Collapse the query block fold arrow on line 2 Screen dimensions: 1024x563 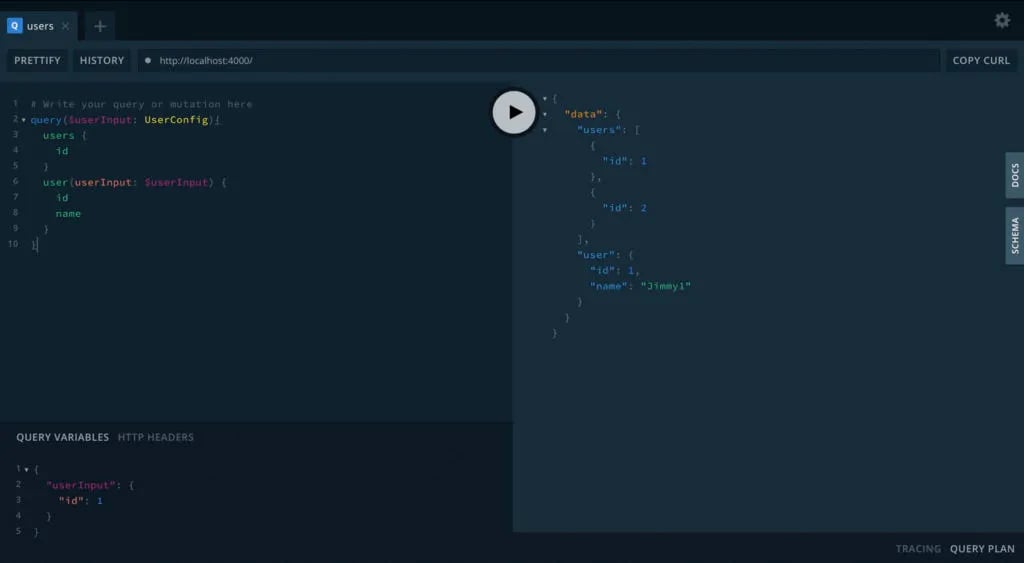(x=24, y=120)
